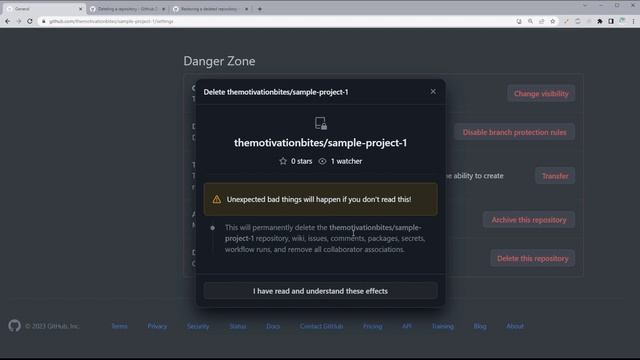Click the Danger Zone heading
640x360 pixels.
pos(219,61)
